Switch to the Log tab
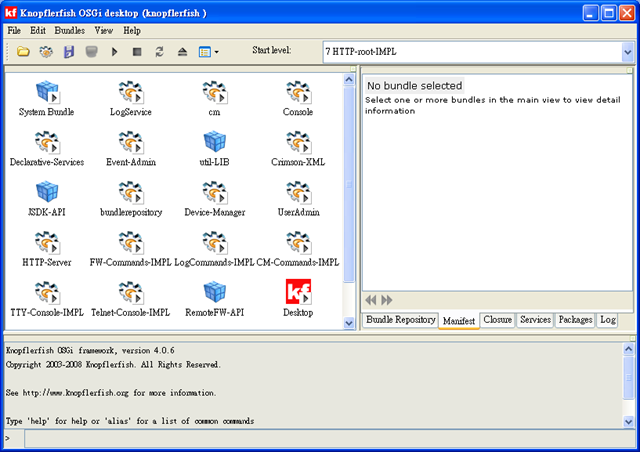640x452 pixels. [608, 320]
